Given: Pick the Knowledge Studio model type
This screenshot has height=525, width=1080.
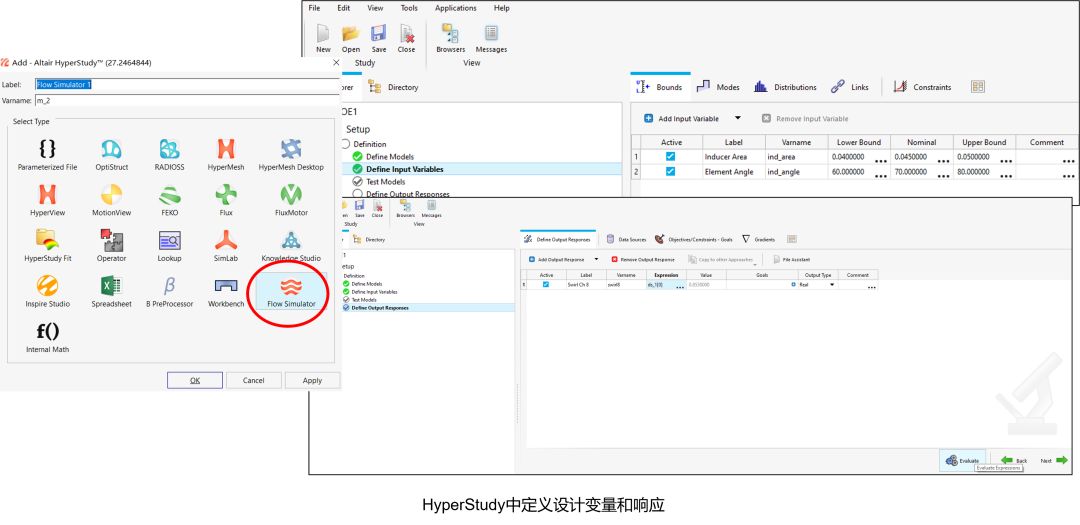Looking at the screenshot, I should pyautogui.click(x=291, y=246).
